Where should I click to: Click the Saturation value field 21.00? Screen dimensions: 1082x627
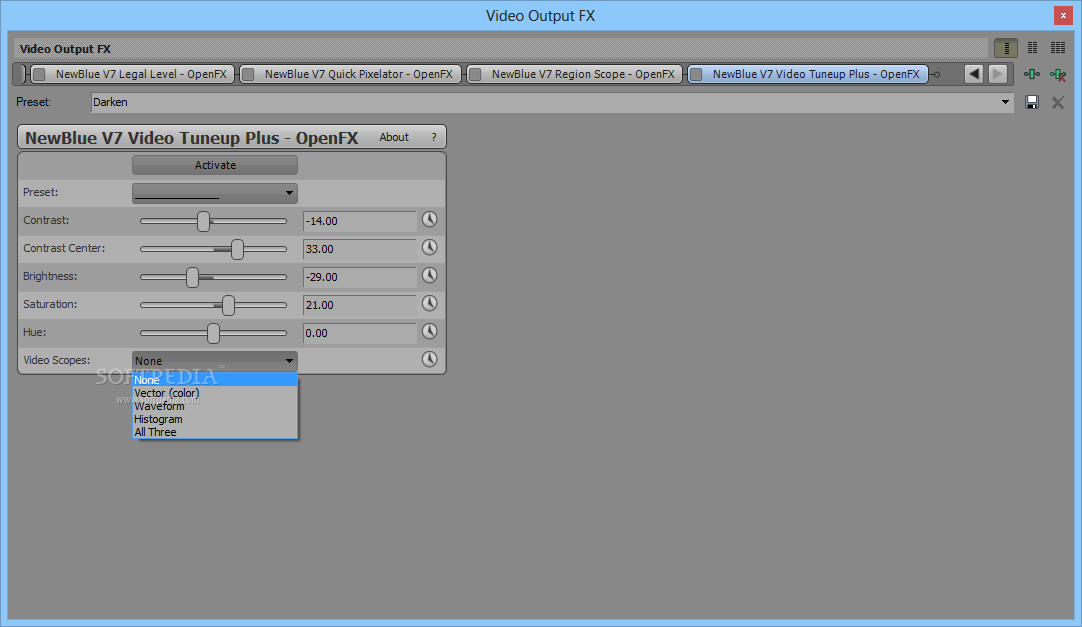pyautogui.click(x=360, y=305)
